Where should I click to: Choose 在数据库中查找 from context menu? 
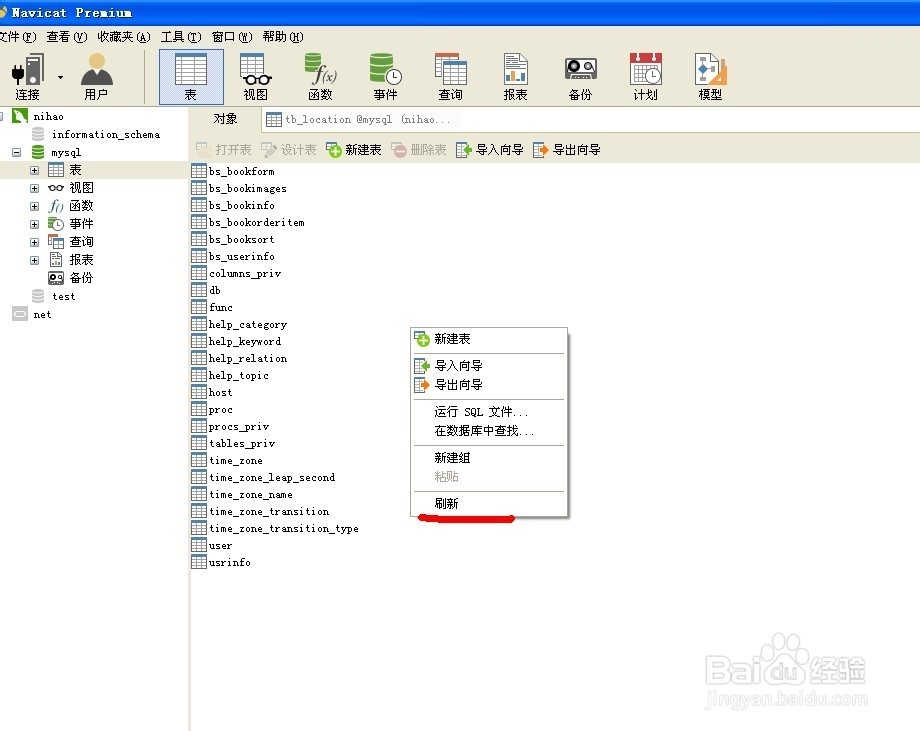489,431
